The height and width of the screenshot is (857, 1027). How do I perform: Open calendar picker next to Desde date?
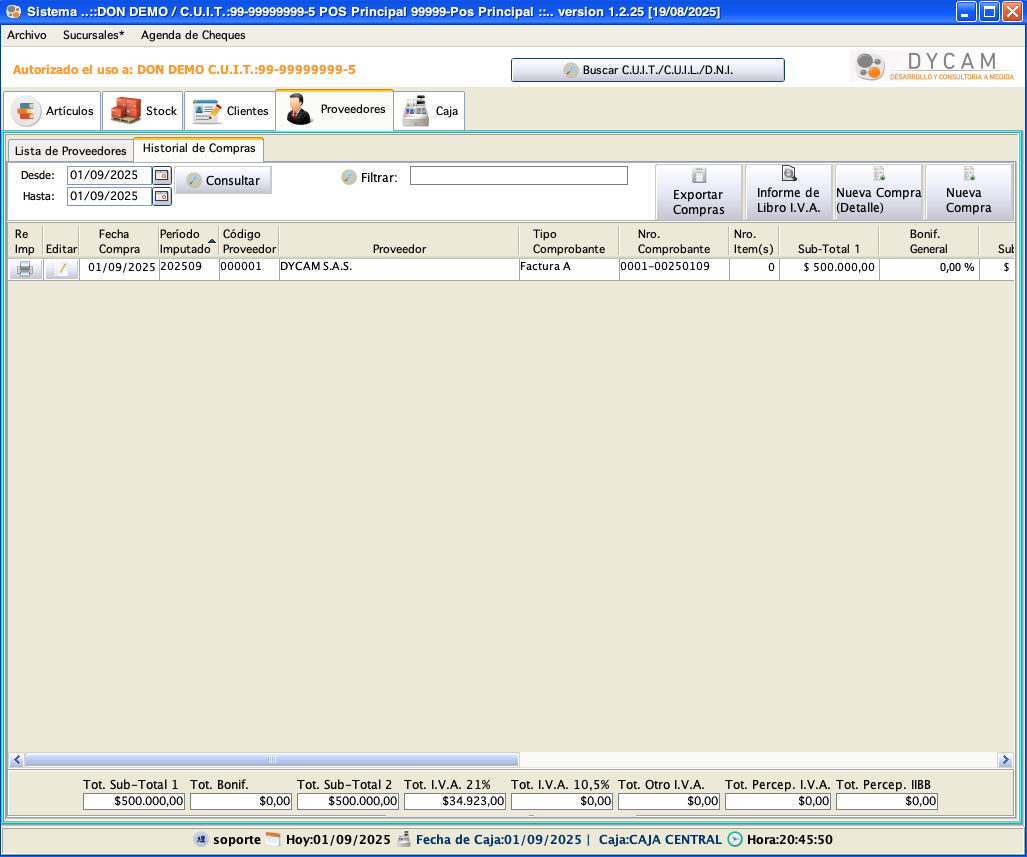162,175
